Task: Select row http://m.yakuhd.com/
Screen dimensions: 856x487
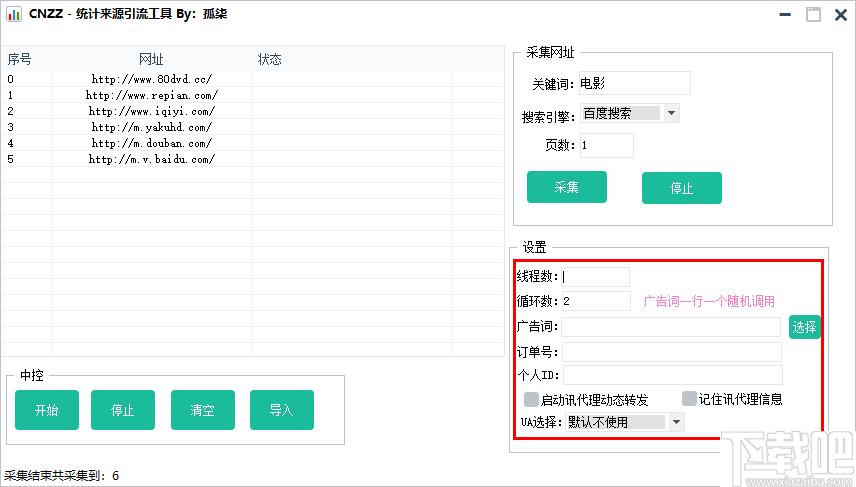Action: click(252, 127)
